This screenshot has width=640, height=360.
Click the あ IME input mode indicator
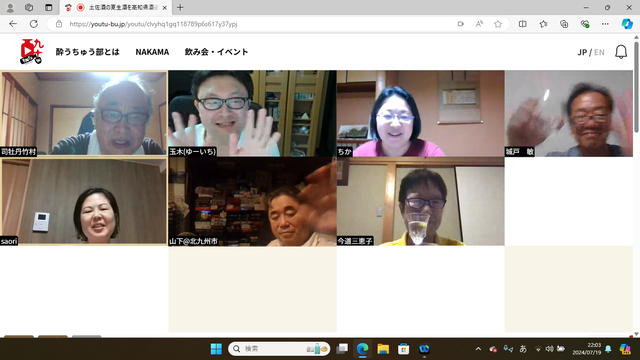523,349
